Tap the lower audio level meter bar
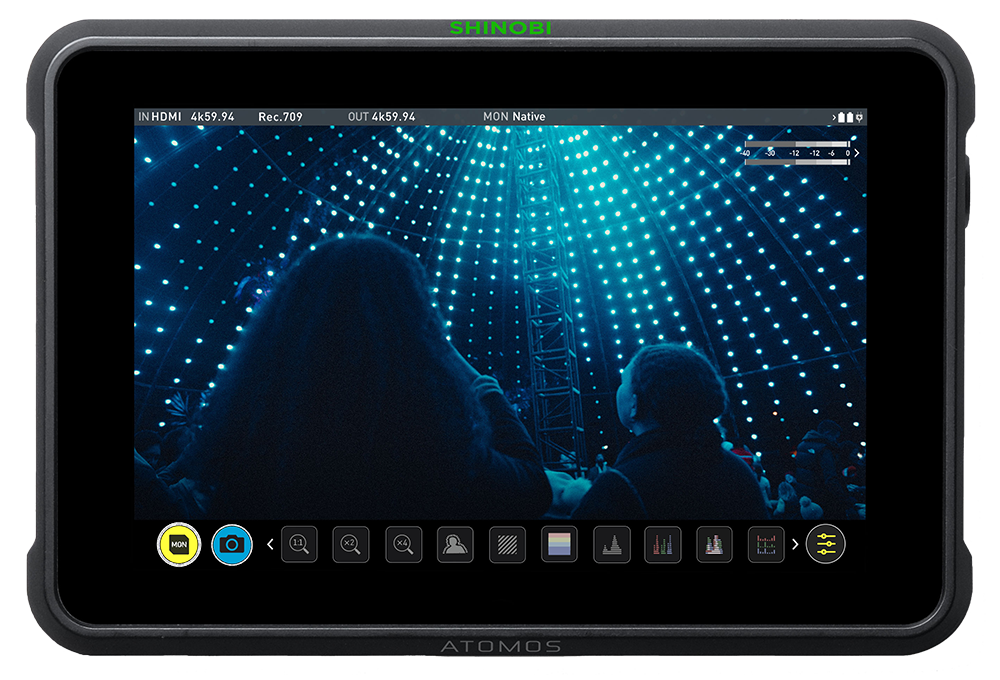The height and width of the screenshot is (680, 1000). click(x=797, y=162)
